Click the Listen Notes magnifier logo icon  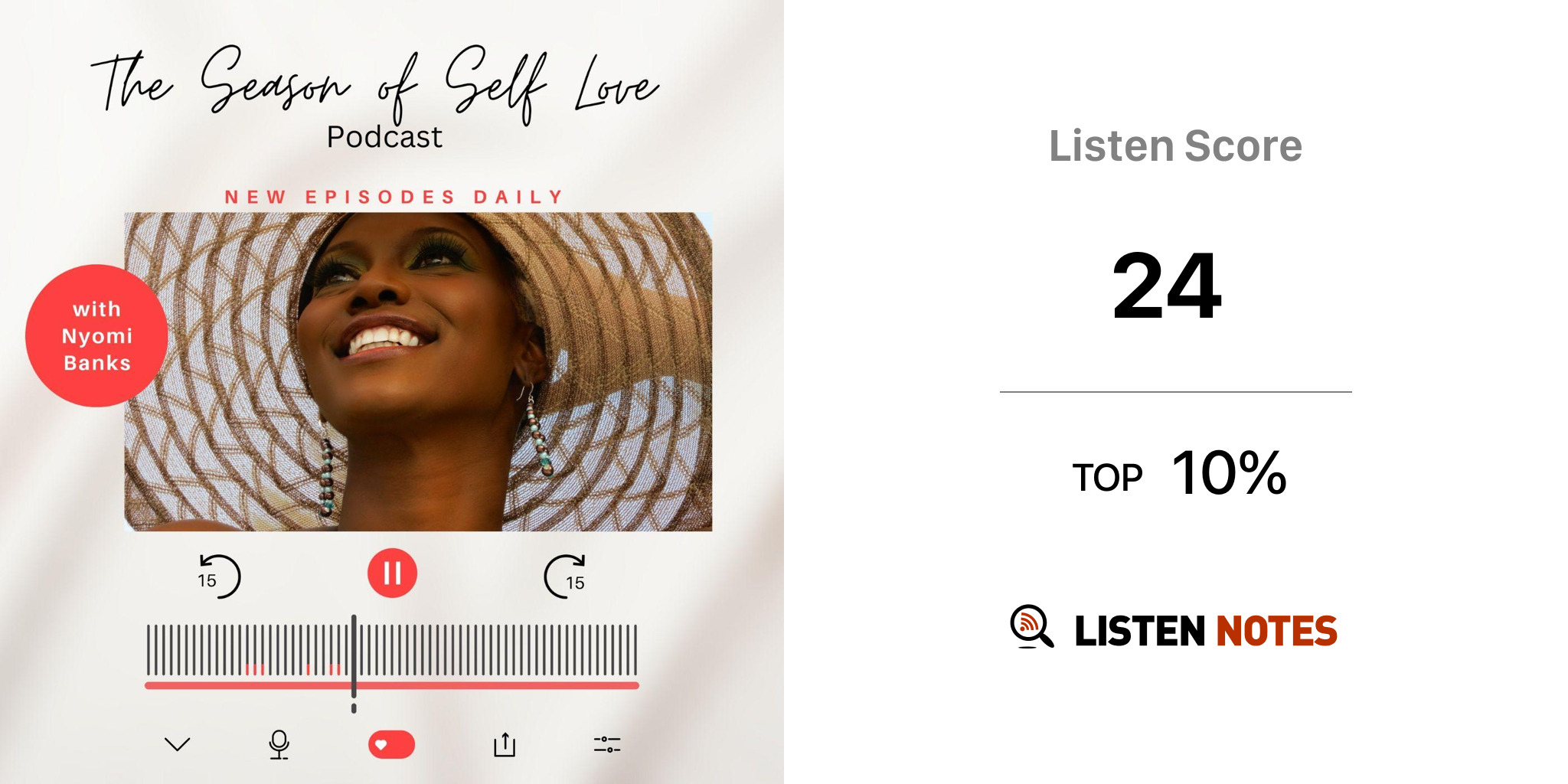coord(1031,626)
